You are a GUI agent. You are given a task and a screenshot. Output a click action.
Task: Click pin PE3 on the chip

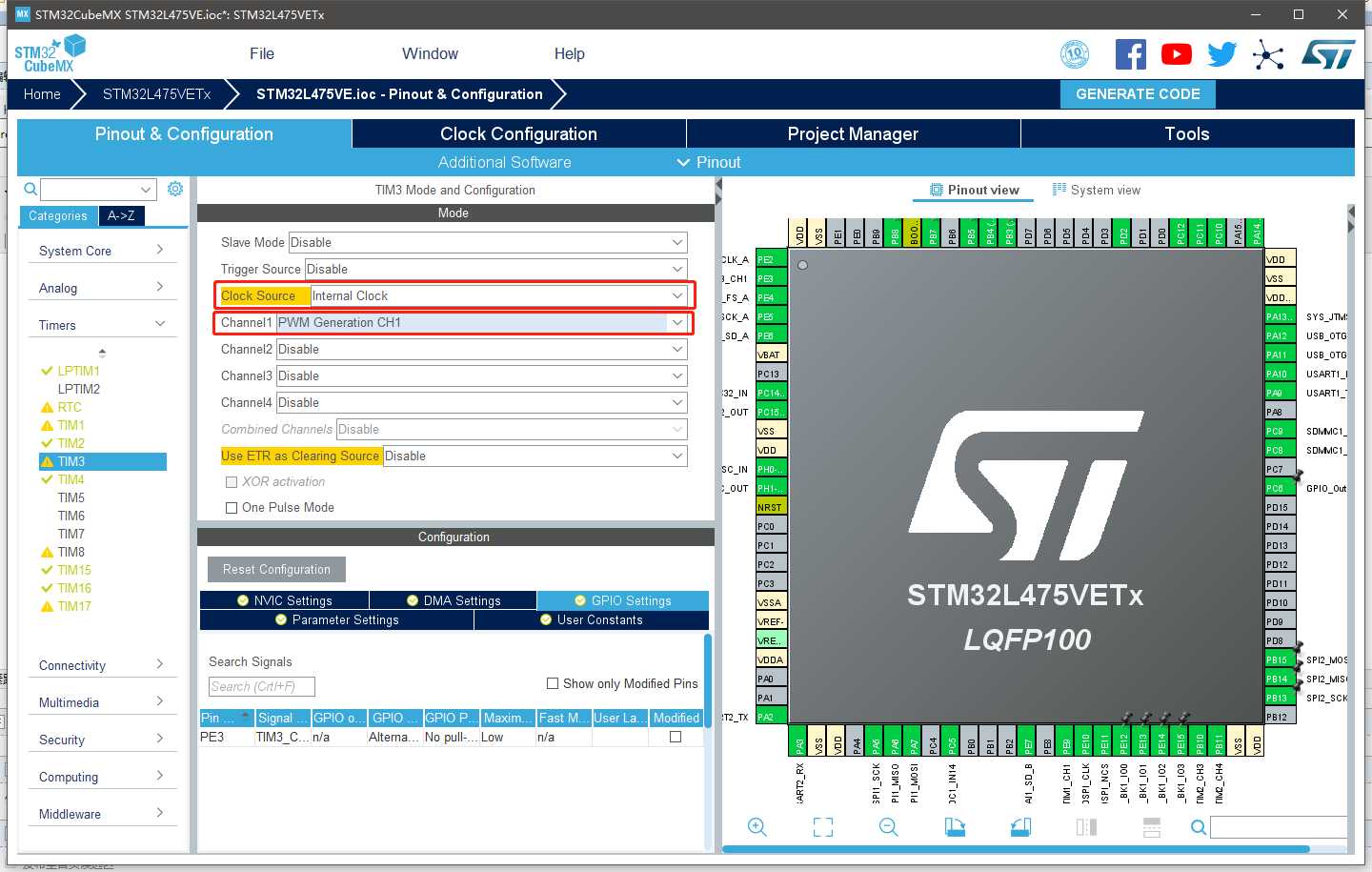click(x=771, y=278)
